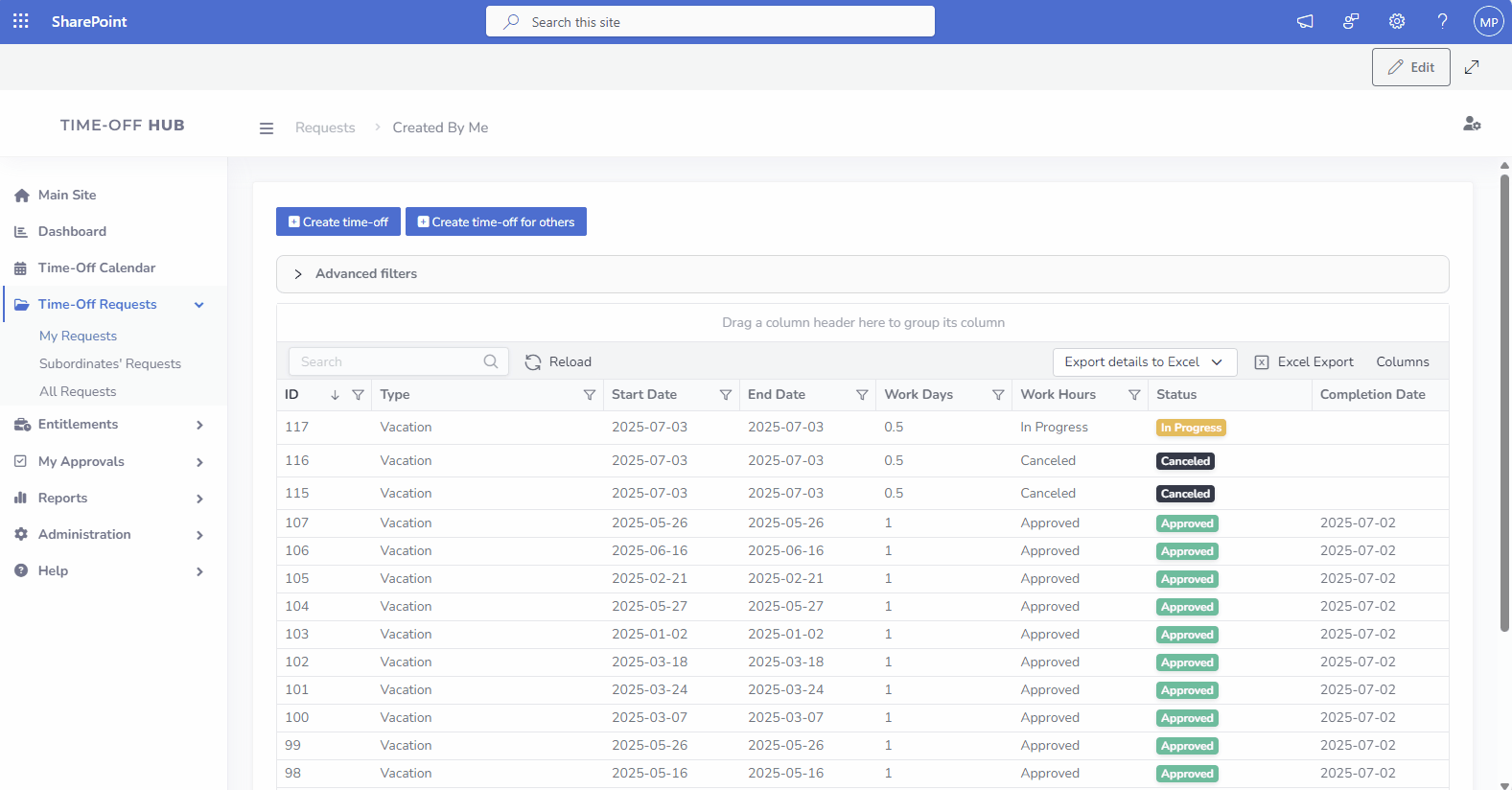
Task: Click the filter icon on Type column
Action: tap(589, 395)
